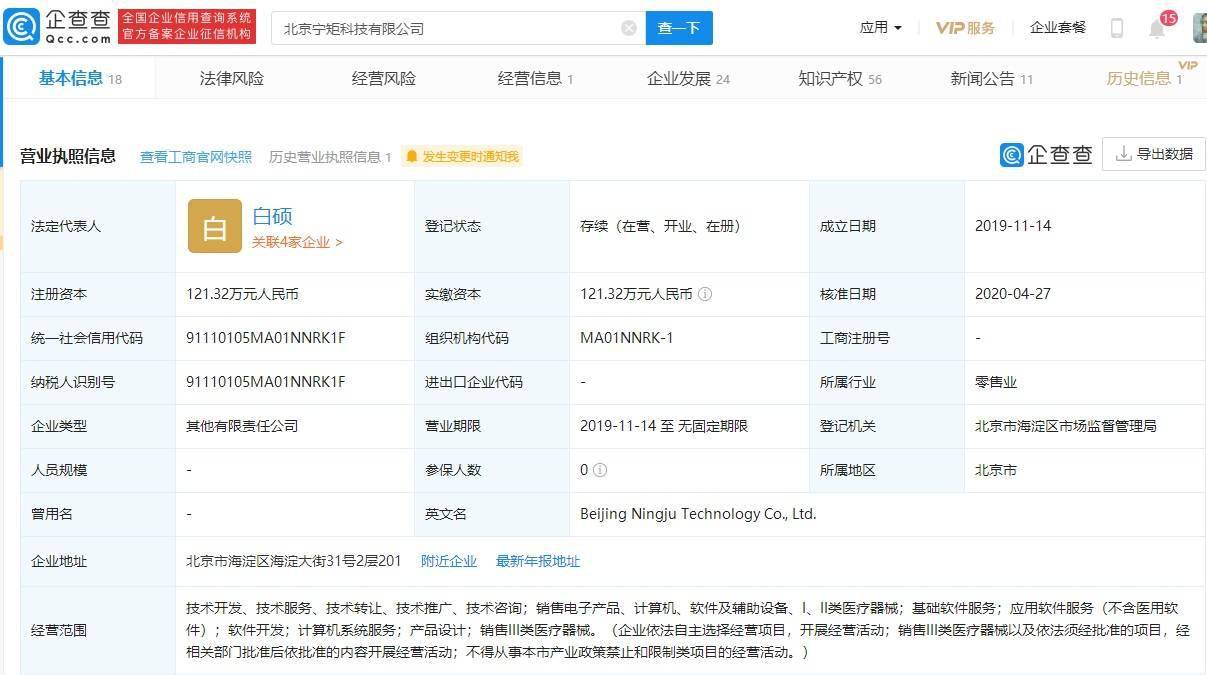Open 企业套餐 link

pos(1058,28)
